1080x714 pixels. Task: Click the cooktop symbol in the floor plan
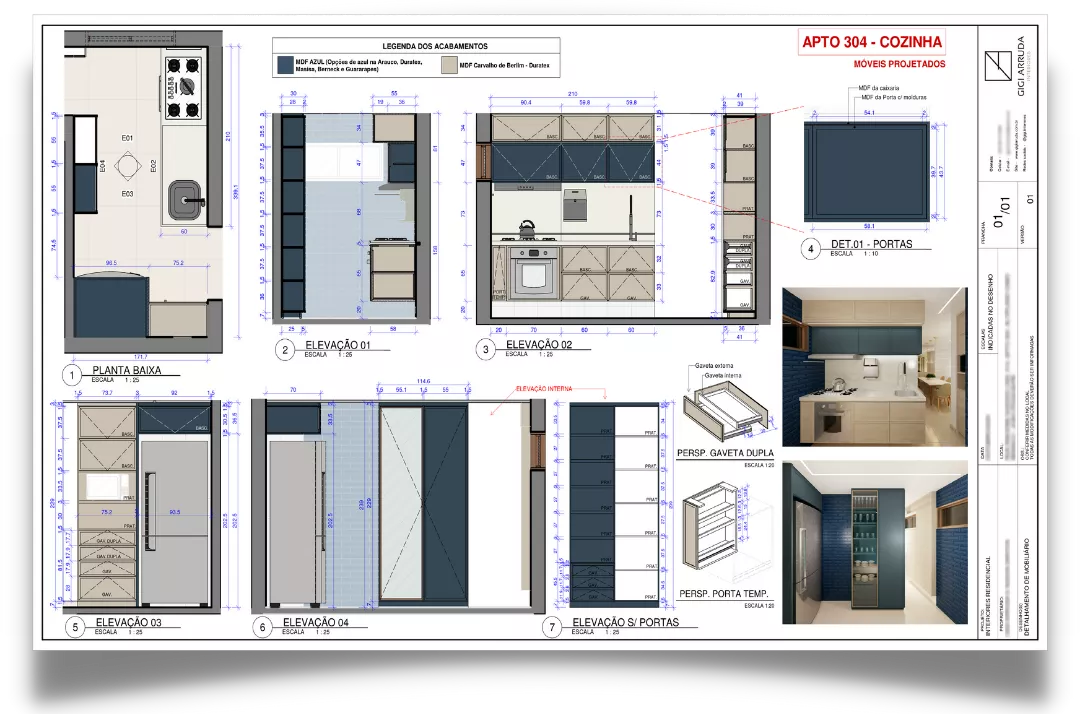tap(182, 87)
